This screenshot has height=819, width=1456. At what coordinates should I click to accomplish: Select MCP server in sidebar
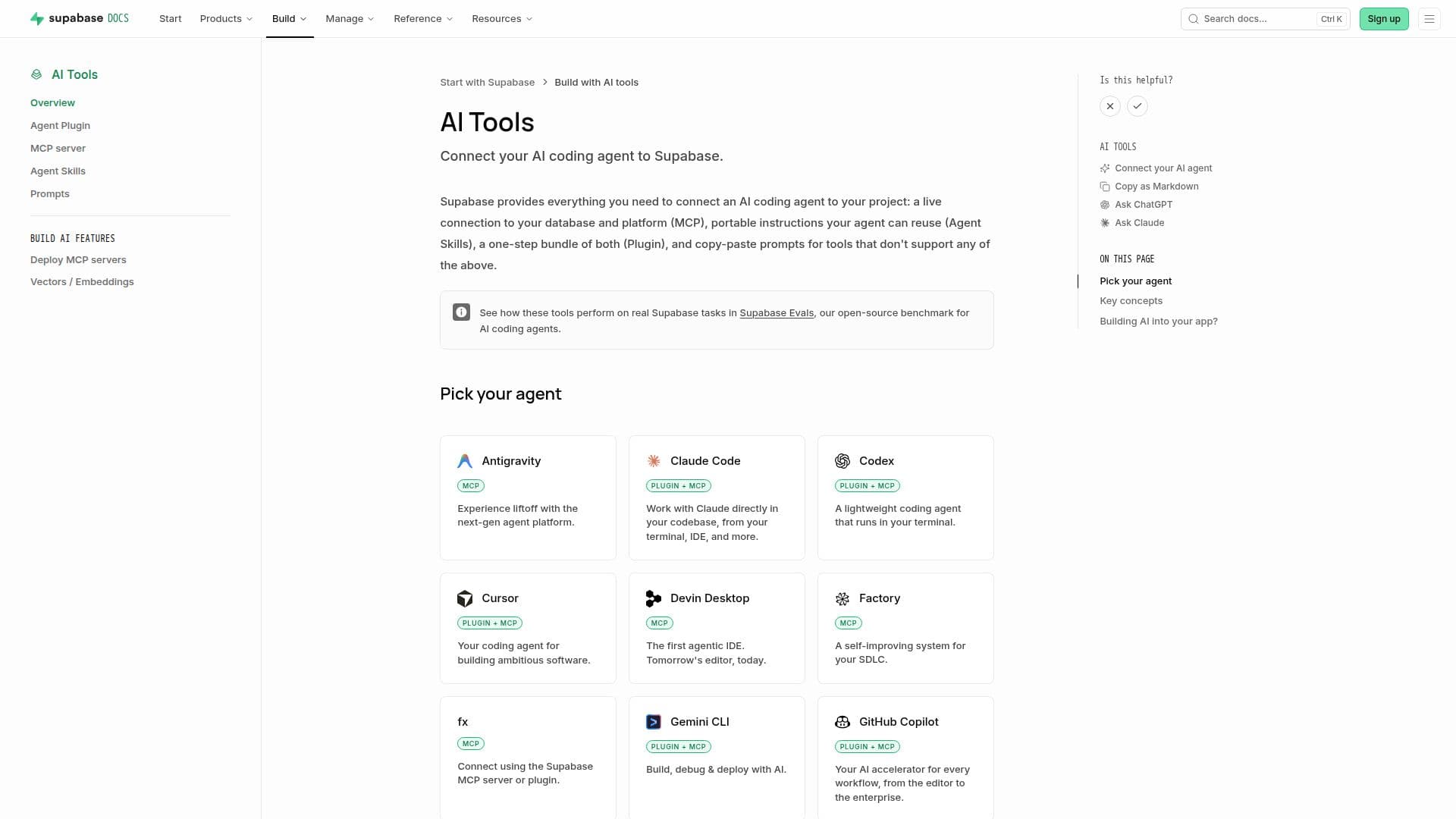coord(58,149)
